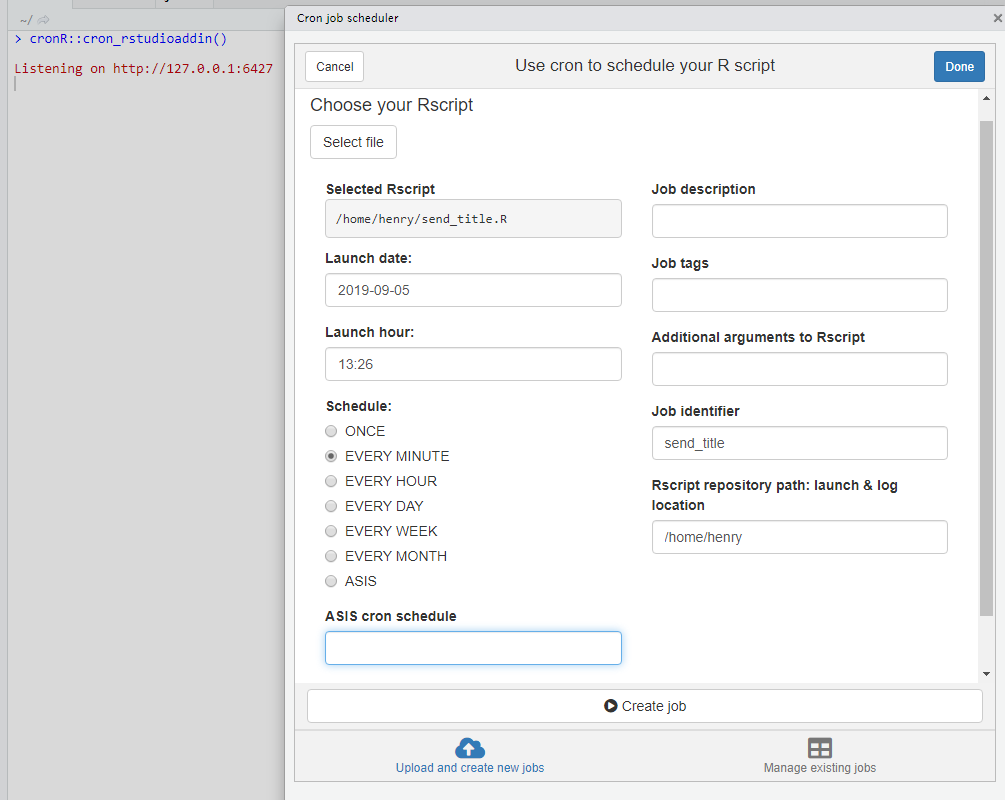Click the blue Done button
Image resolution: width=1005 pixels, height=800 pixels.
click(959, 67)
